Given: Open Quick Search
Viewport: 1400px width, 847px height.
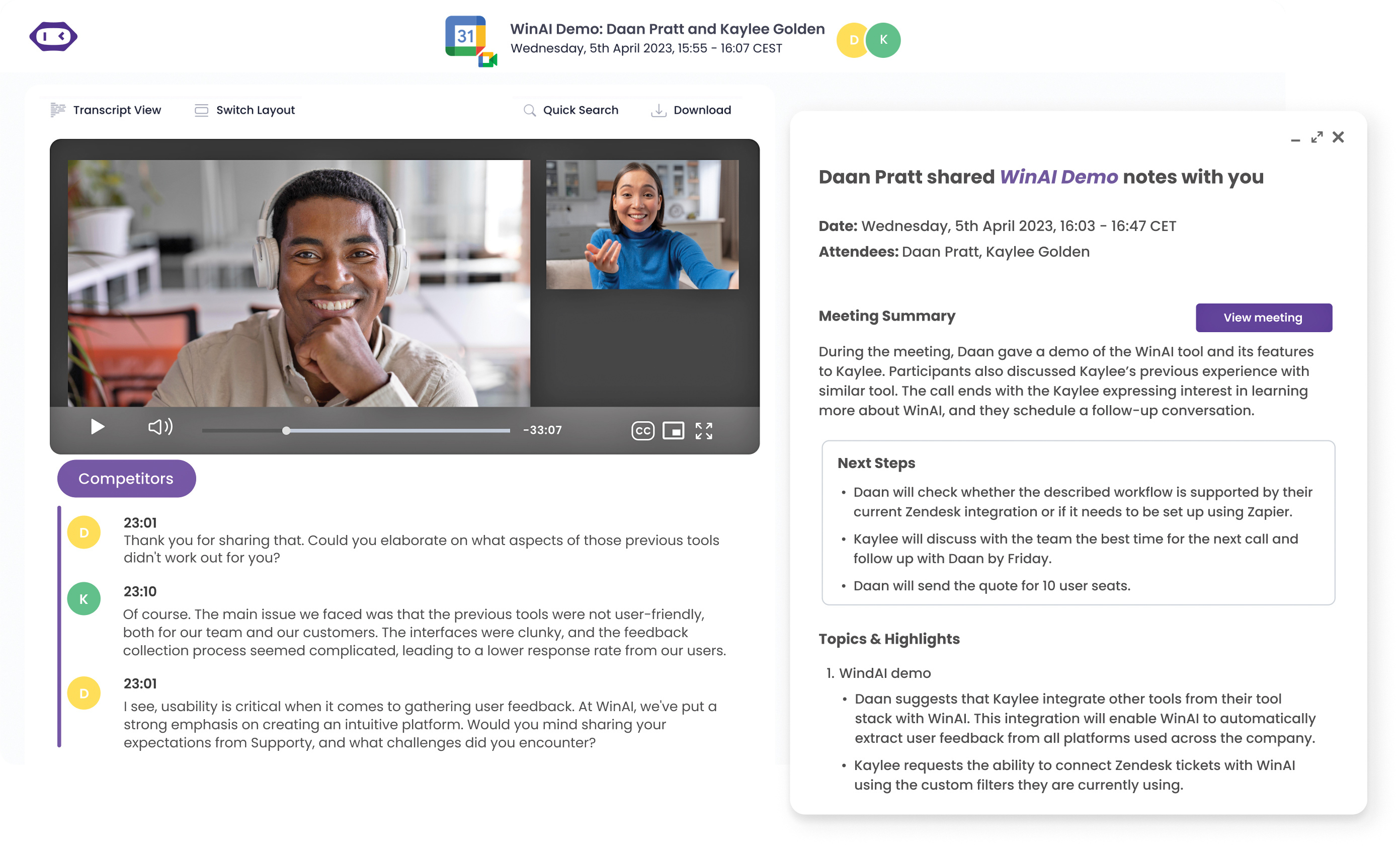Looking at the screenshot, I should pyautogui.click(x=571, y=110).
